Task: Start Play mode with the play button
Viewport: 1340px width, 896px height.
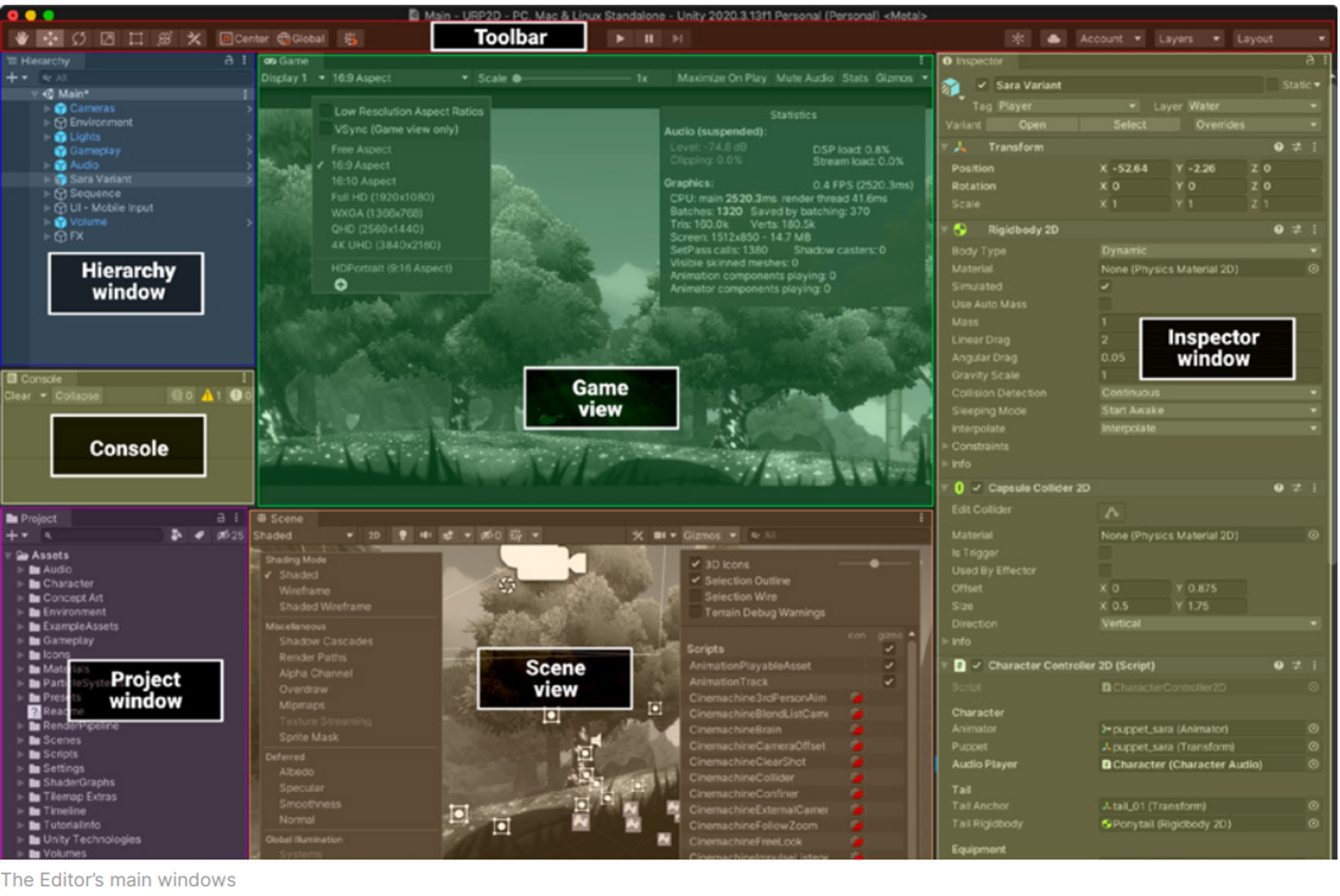Action: click(619, 38)
